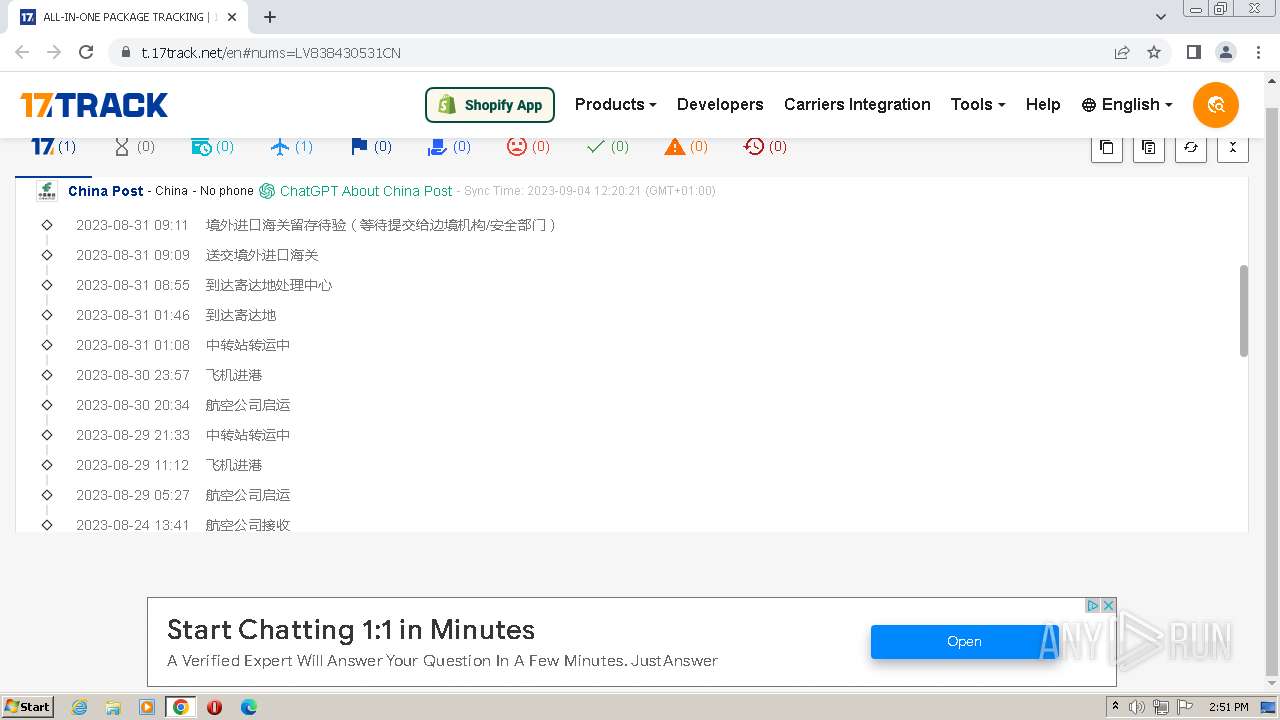The image size is (1280, 720).
Task: Open the Windows Start menu
Action: pos(28,706)
